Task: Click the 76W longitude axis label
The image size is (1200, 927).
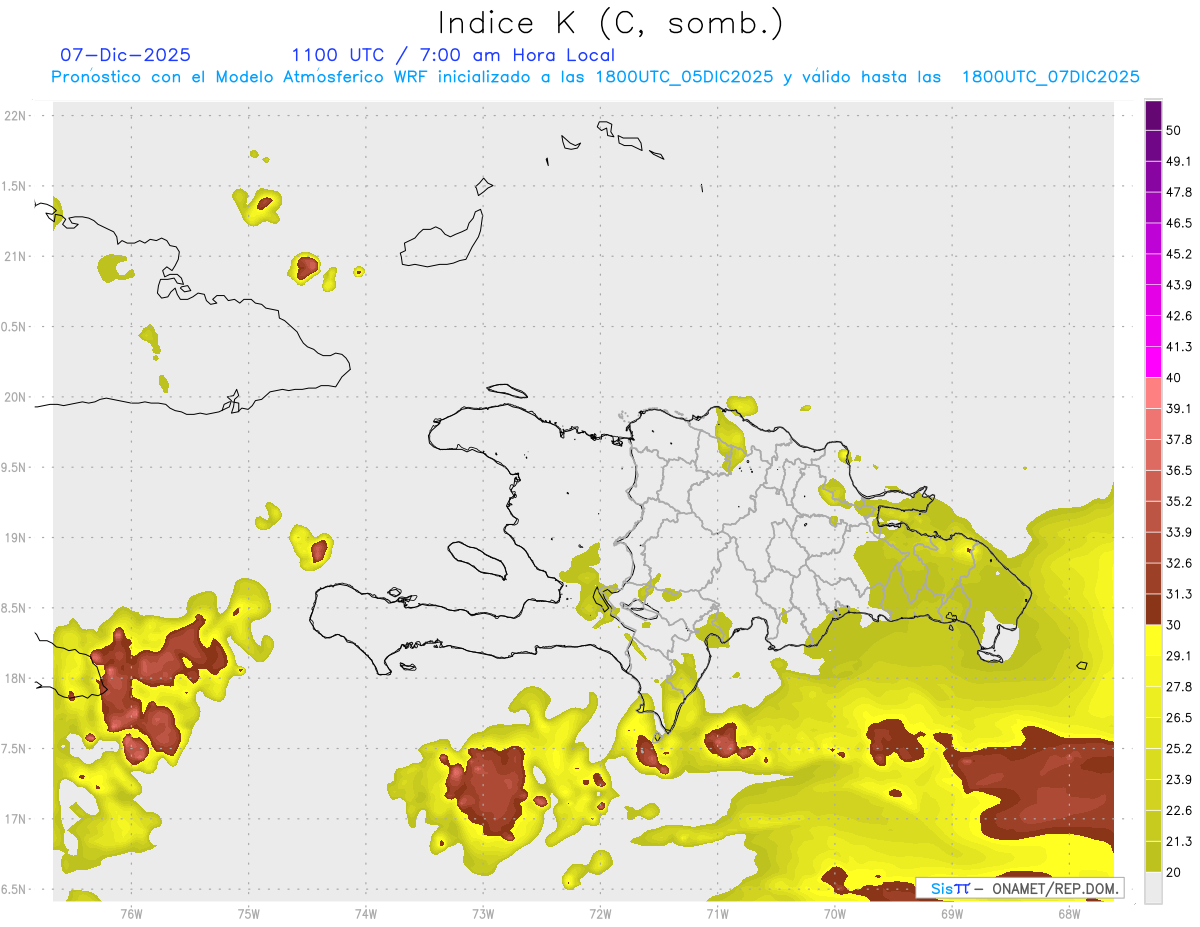Action: click(131, 914)
